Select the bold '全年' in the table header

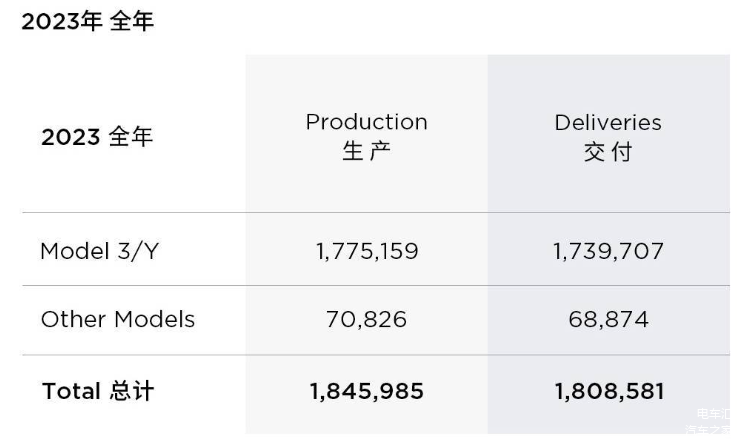click(x=130, y=138)
